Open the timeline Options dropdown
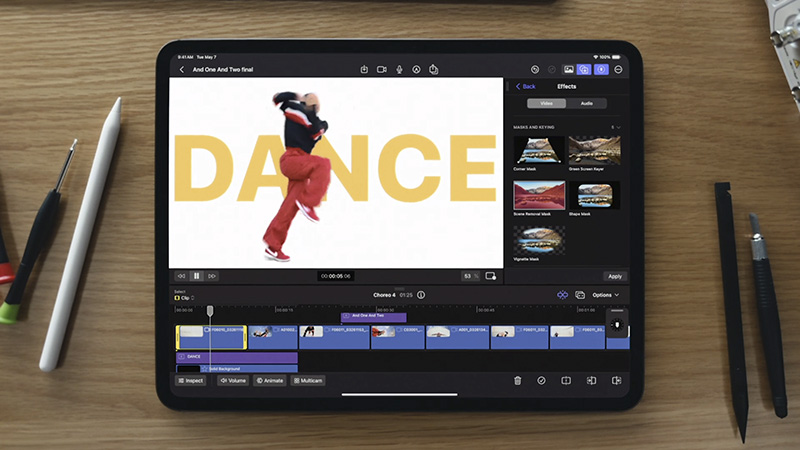 (x=605, y=295)
